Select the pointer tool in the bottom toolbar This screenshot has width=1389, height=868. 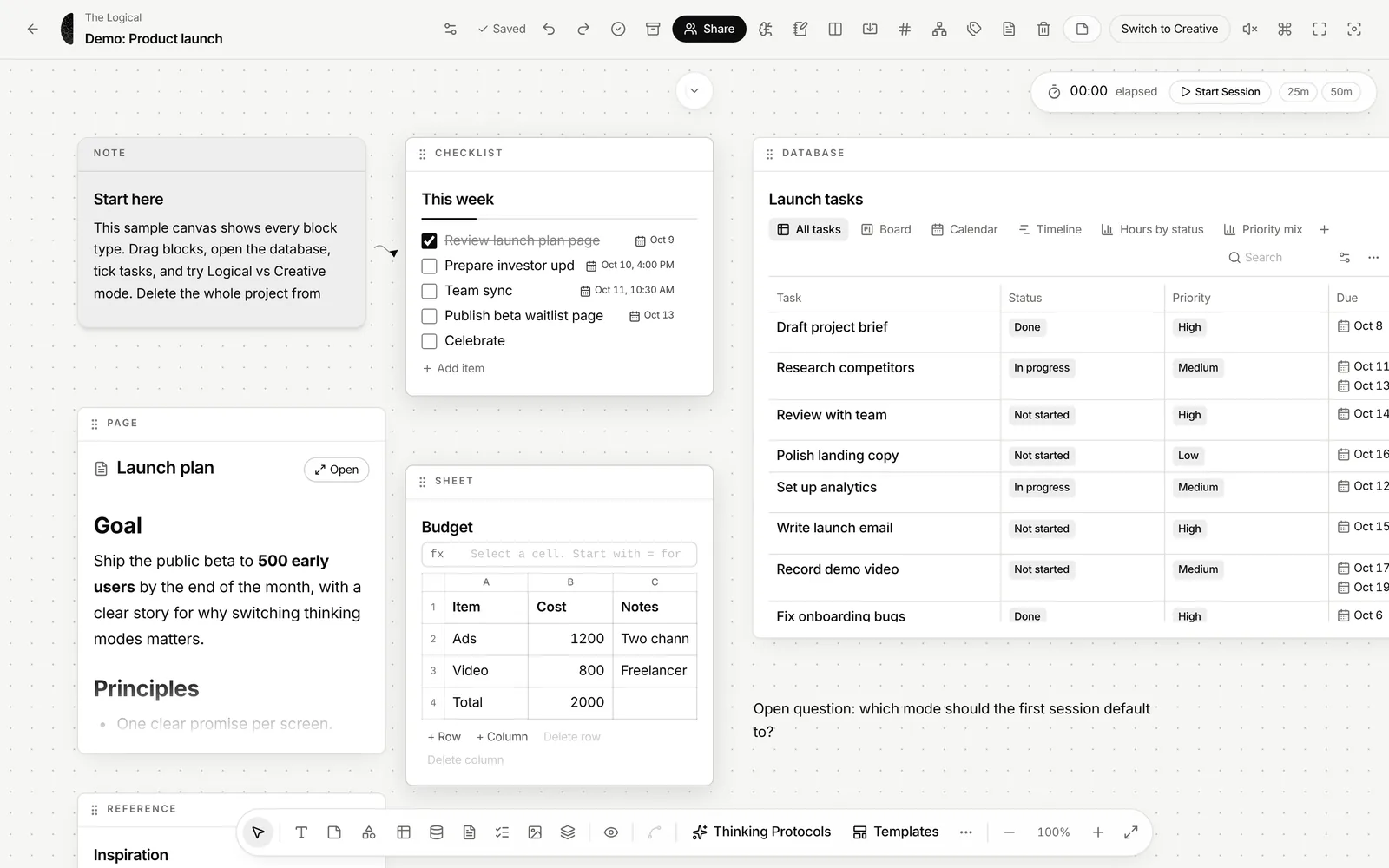[x=258, y=832]
